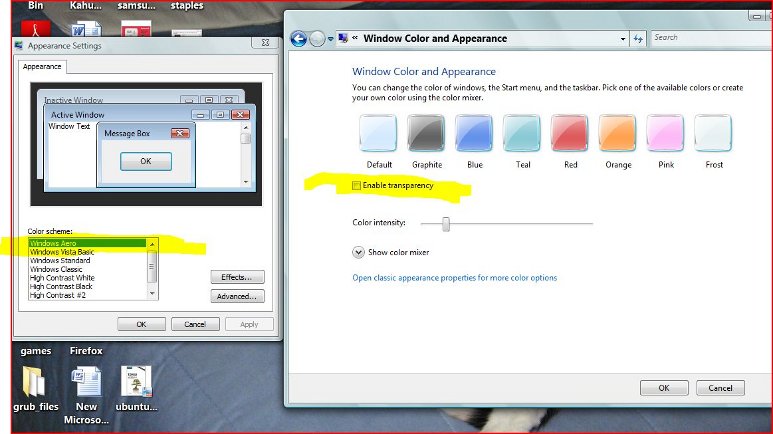
Task: Click the greyed Forward navigation button
Action: click(x=317, y=38)
